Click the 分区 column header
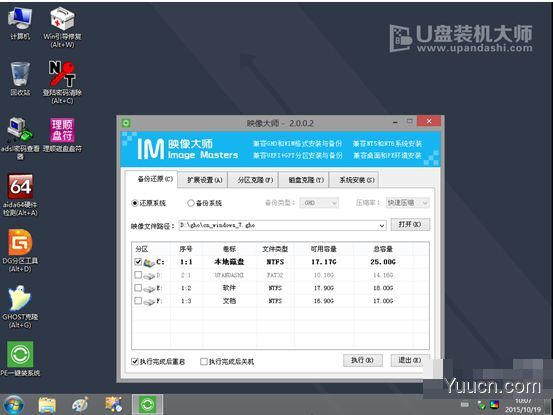Viewport: 553px width, 415px height. click(x=151, y=249)
